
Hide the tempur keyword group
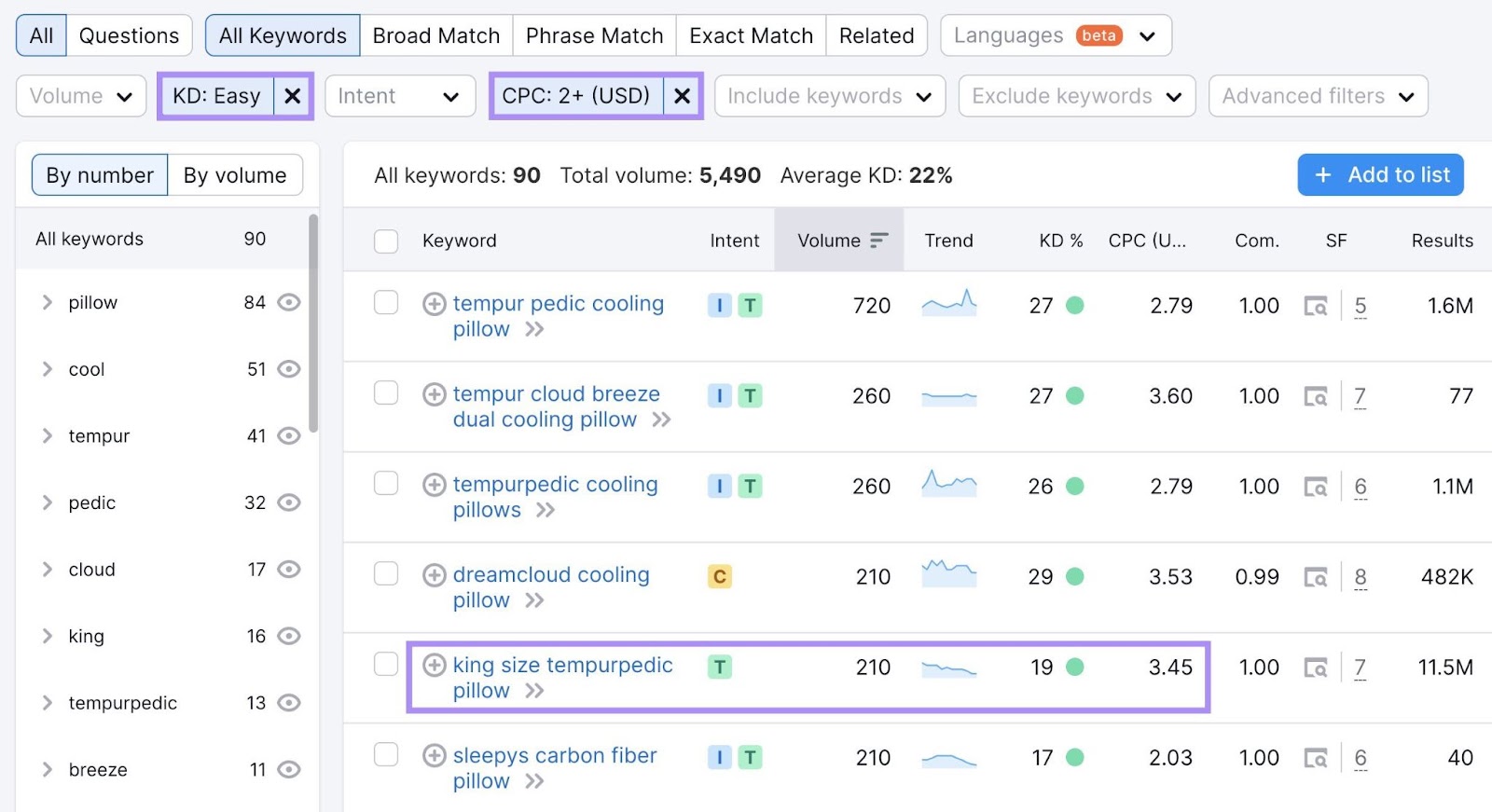[289, 435]
